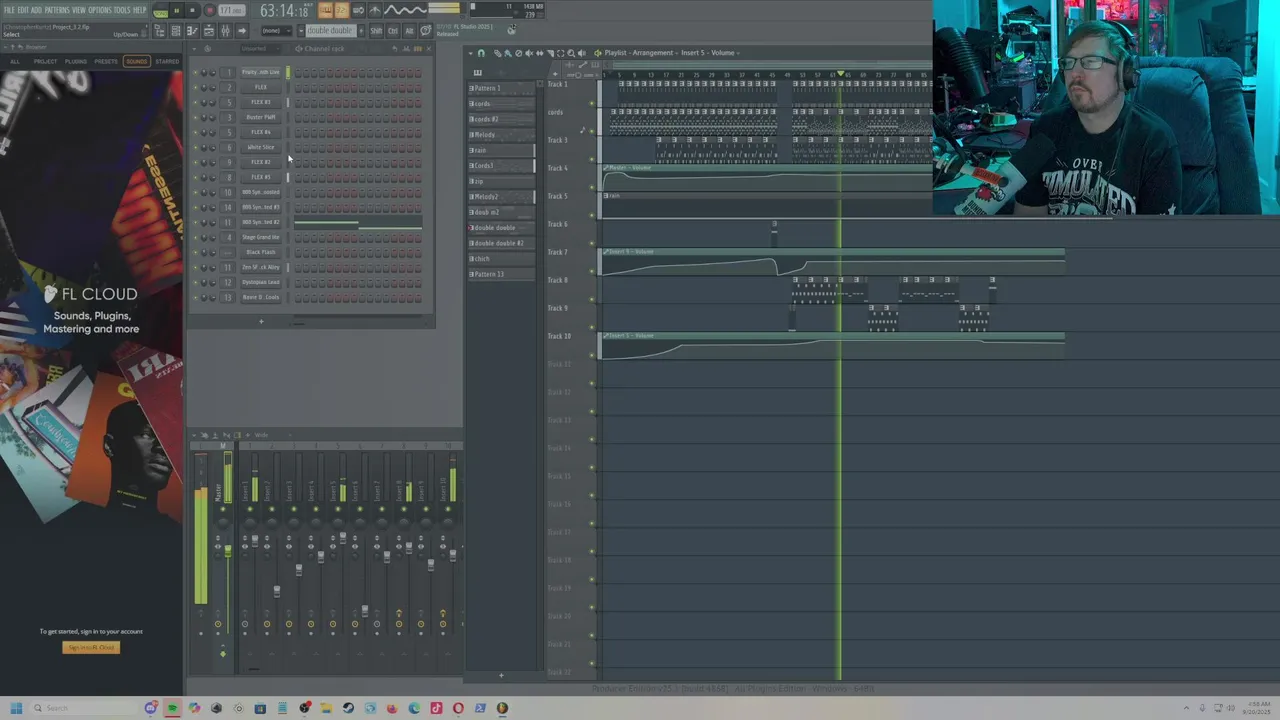Select 'rain' pattern in the picker
Image resolution: width=1280 pixels, height=720 pixels.
tap(502, 150)
